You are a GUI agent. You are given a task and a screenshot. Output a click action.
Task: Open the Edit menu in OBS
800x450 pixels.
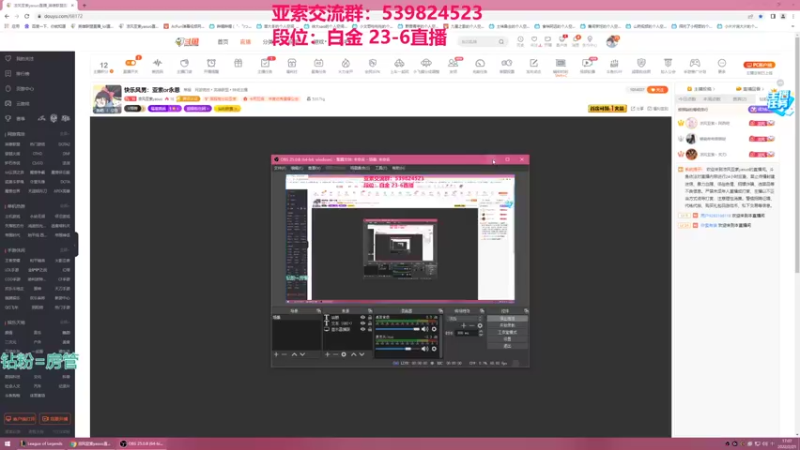296,168
